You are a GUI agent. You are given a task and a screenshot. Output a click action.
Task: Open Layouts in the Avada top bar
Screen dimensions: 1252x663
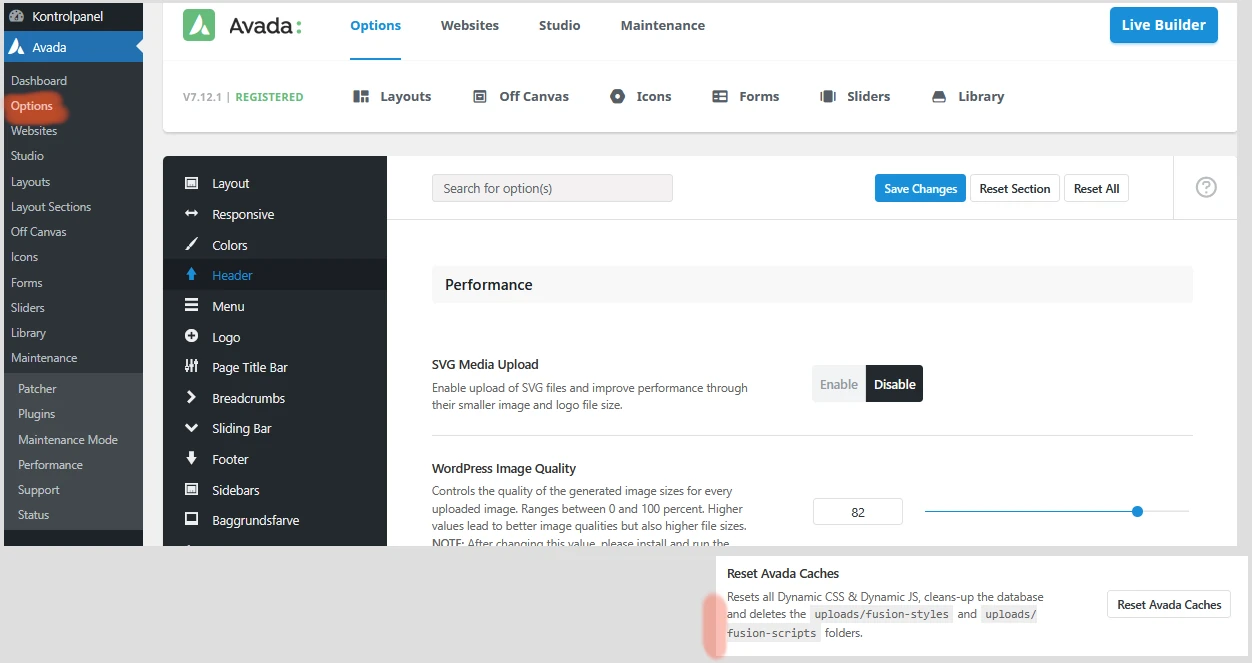[392, 96]
